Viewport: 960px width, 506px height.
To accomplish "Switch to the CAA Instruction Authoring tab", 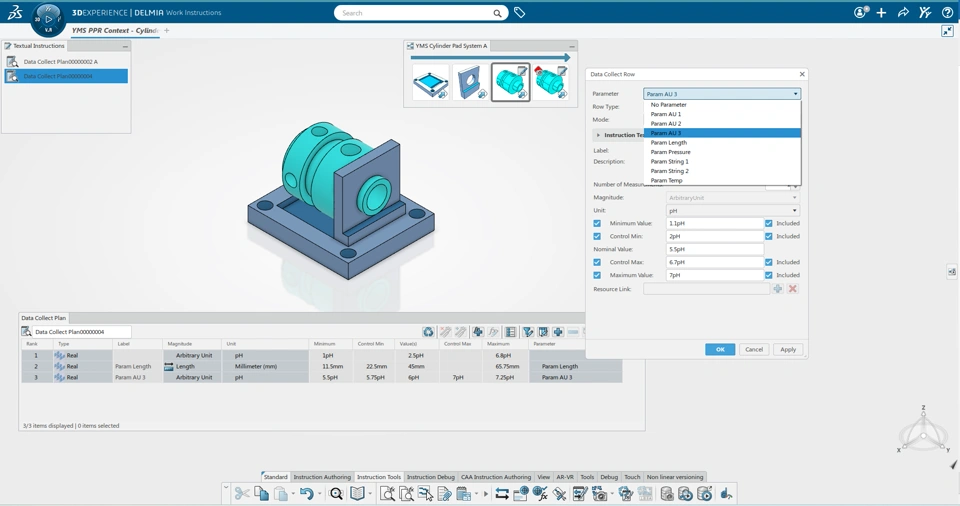I will [496, 477].
